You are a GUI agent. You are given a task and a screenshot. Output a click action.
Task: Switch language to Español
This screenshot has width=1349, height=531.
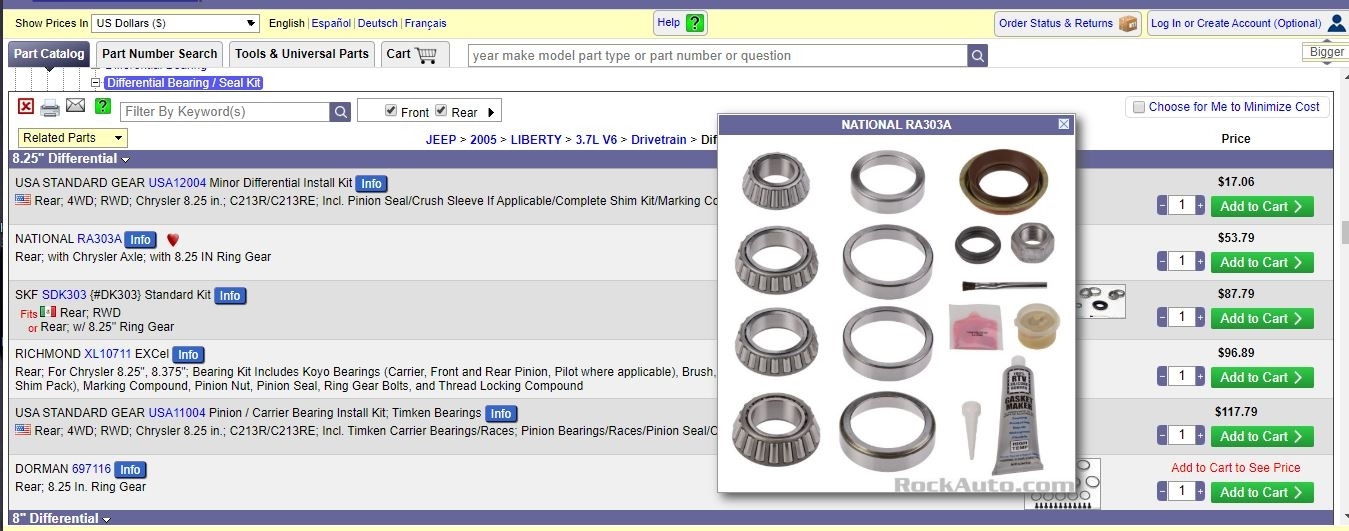(331, 23)
